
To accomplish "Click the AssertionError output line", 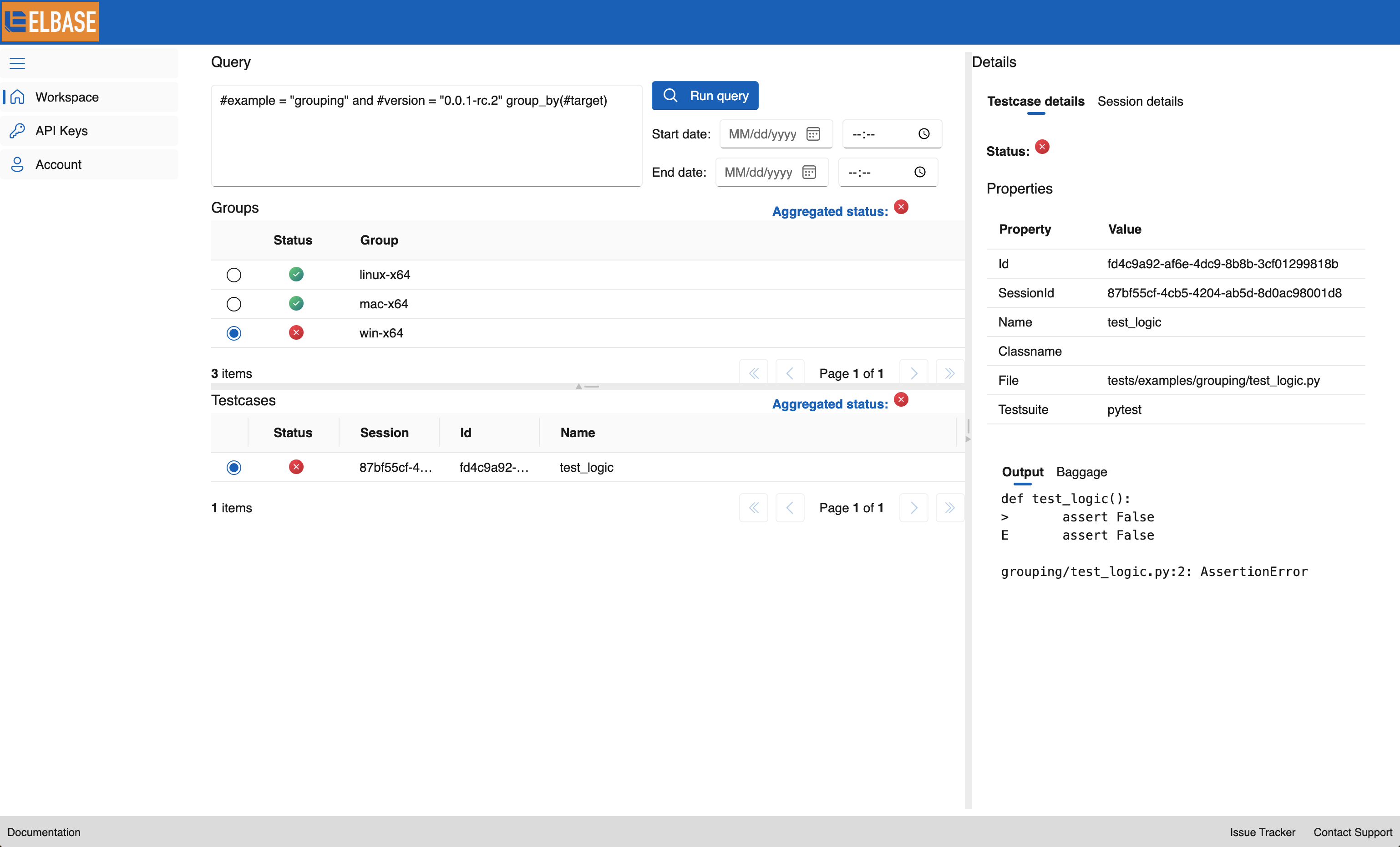I will [x=1154, y=571].
